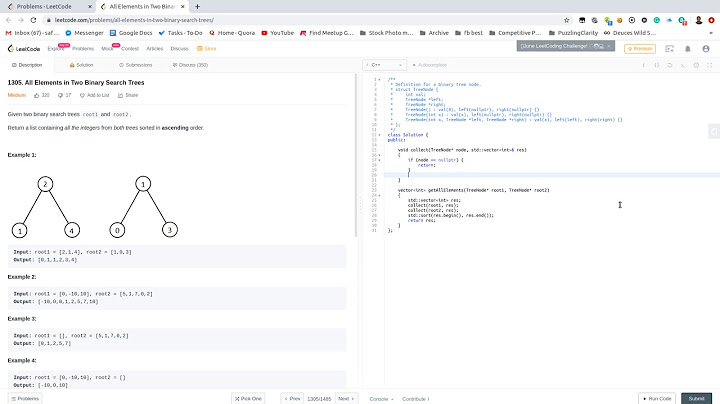Go forward in browser history
Screen dimensions: 720x404
(21, 20)
